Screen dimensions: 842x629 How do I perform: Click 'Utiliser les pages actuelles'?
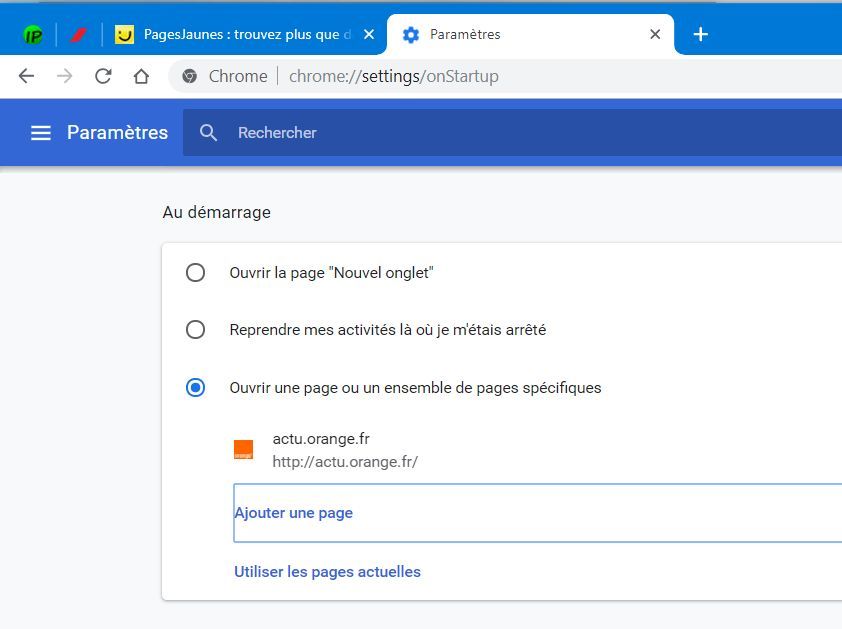click(x=327, y=572)
